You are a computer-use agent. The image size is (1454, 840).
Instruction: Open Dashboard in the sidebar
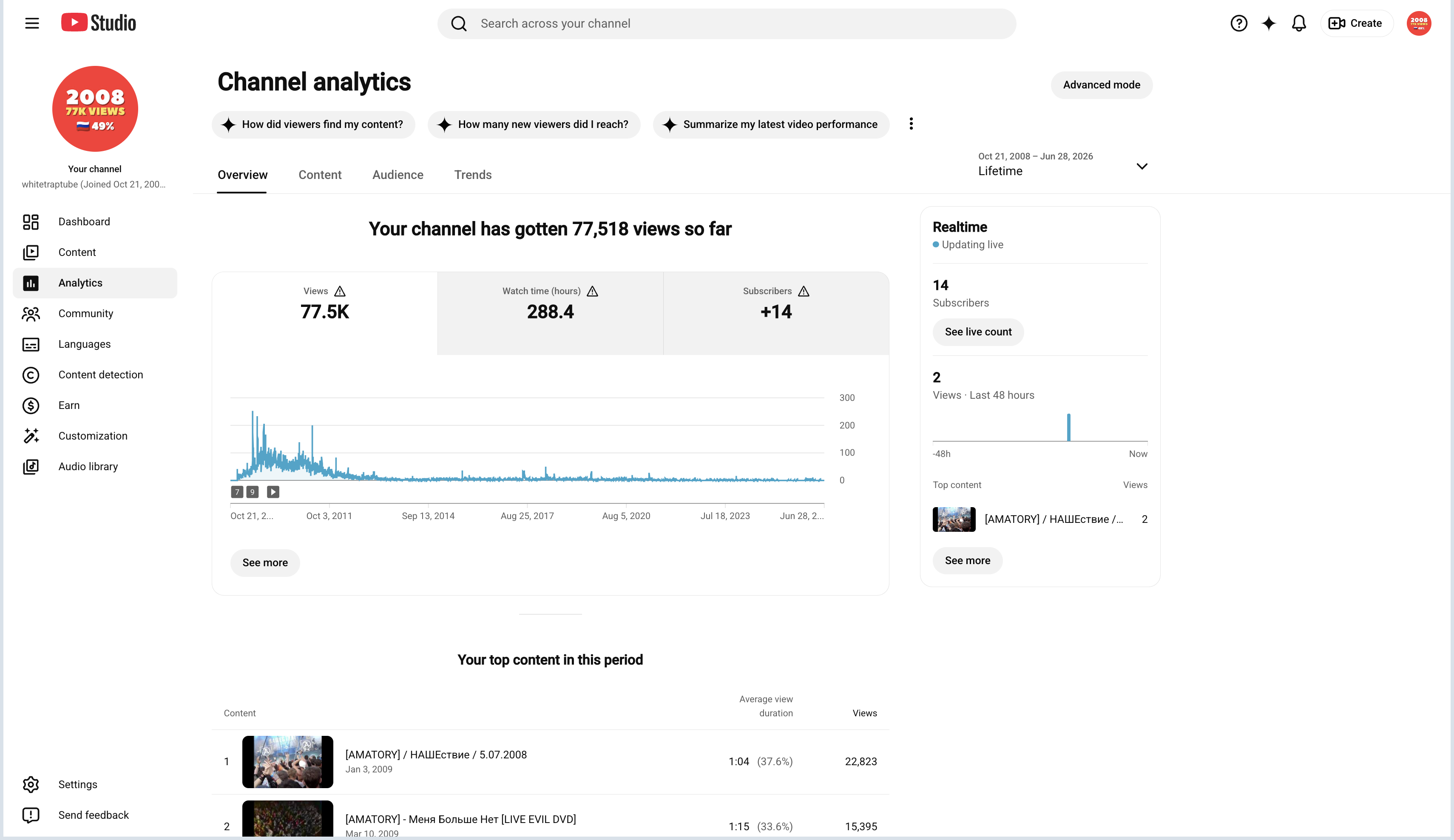pyautogui.click(x=95, y=221)
